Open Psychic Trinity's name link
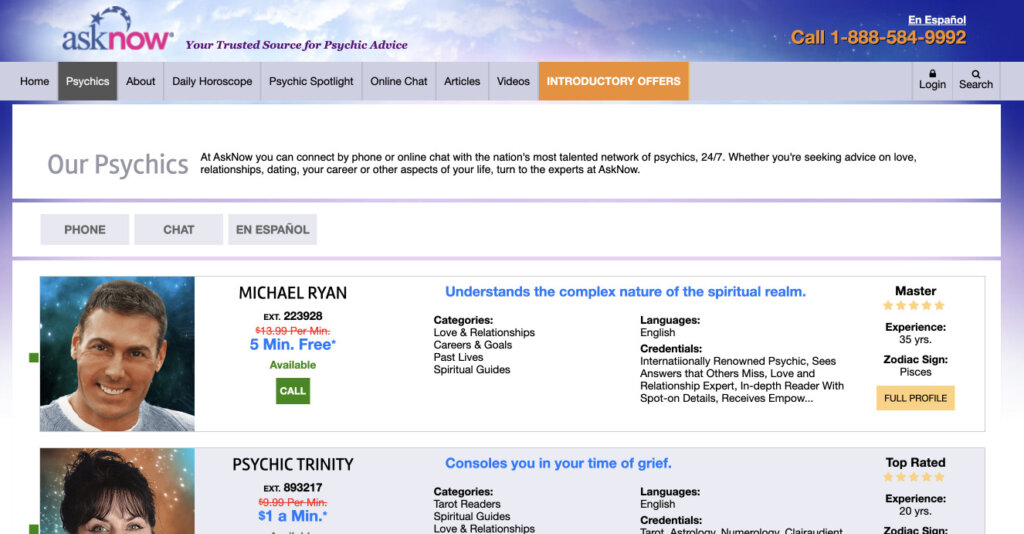Image resolution: width=1024 pixels, height=534 pixels. pos(293,465)
